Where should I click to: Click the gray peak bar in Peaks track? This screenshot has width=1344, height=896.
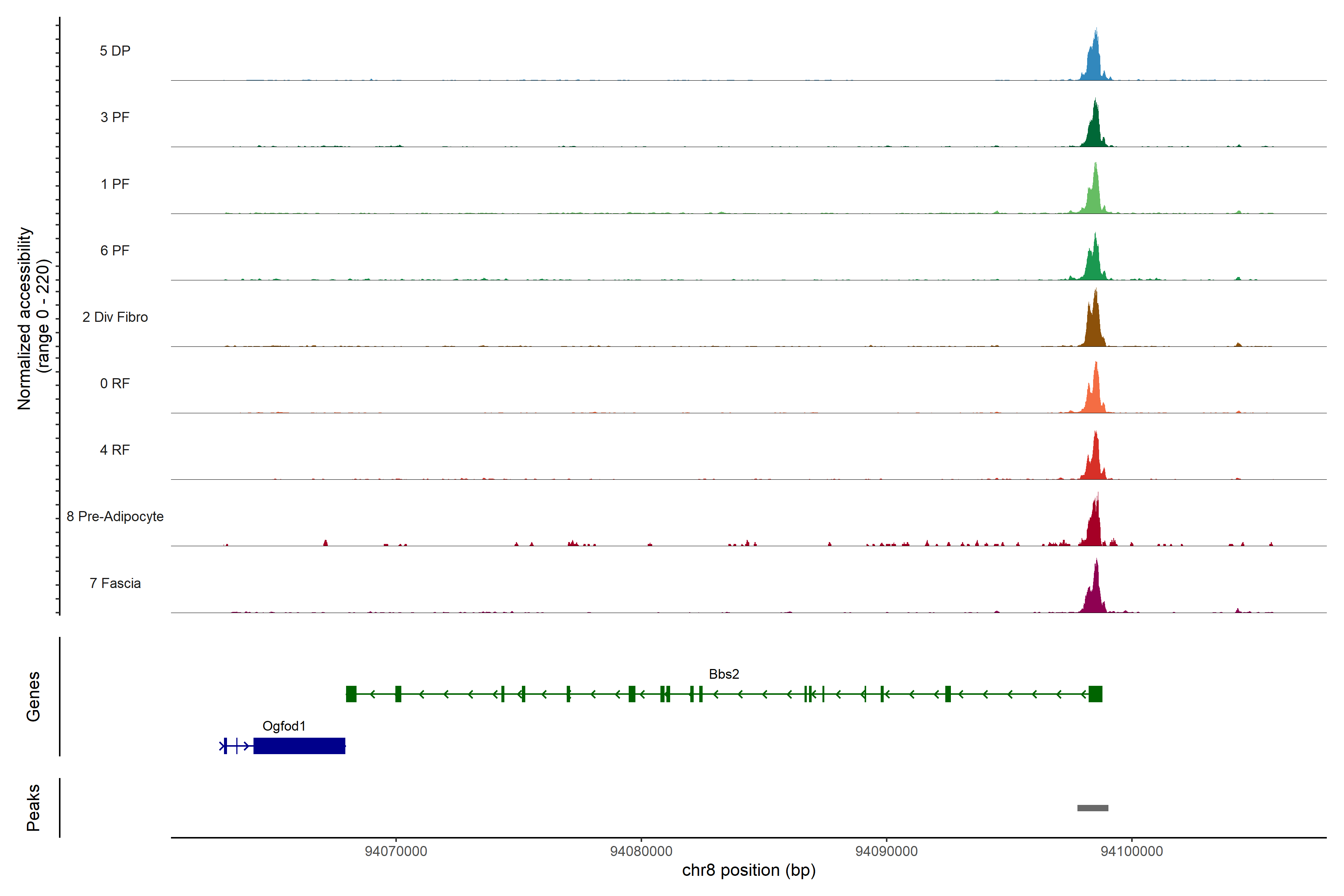tap(1093, 808)
